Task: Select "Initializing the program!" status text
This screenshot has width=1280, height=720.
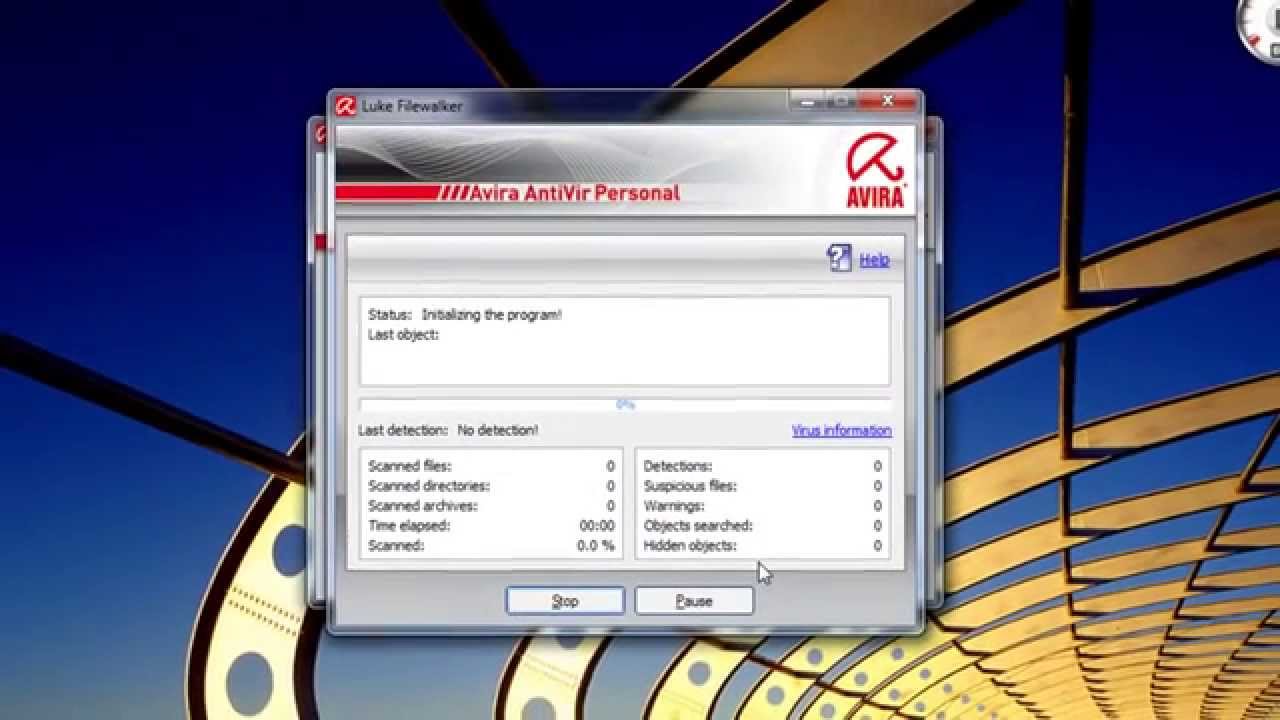Action: (492, 314)
